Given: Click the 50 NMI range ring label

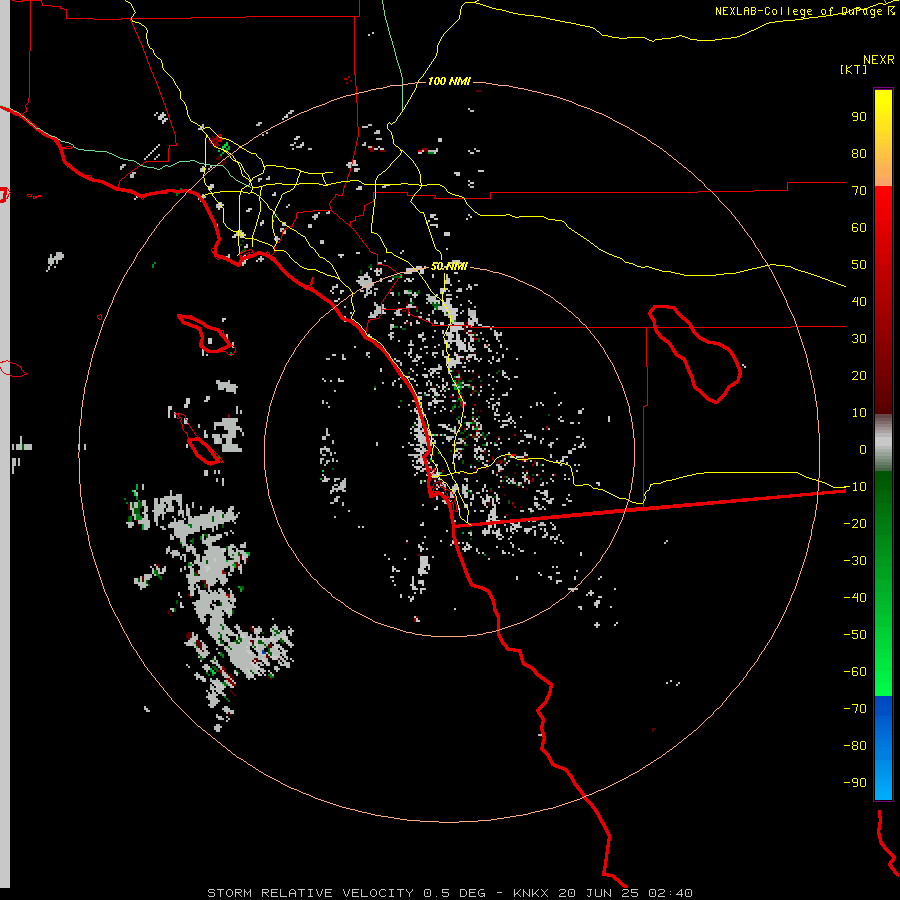Looking at the screenshot, I should point(449,266).
